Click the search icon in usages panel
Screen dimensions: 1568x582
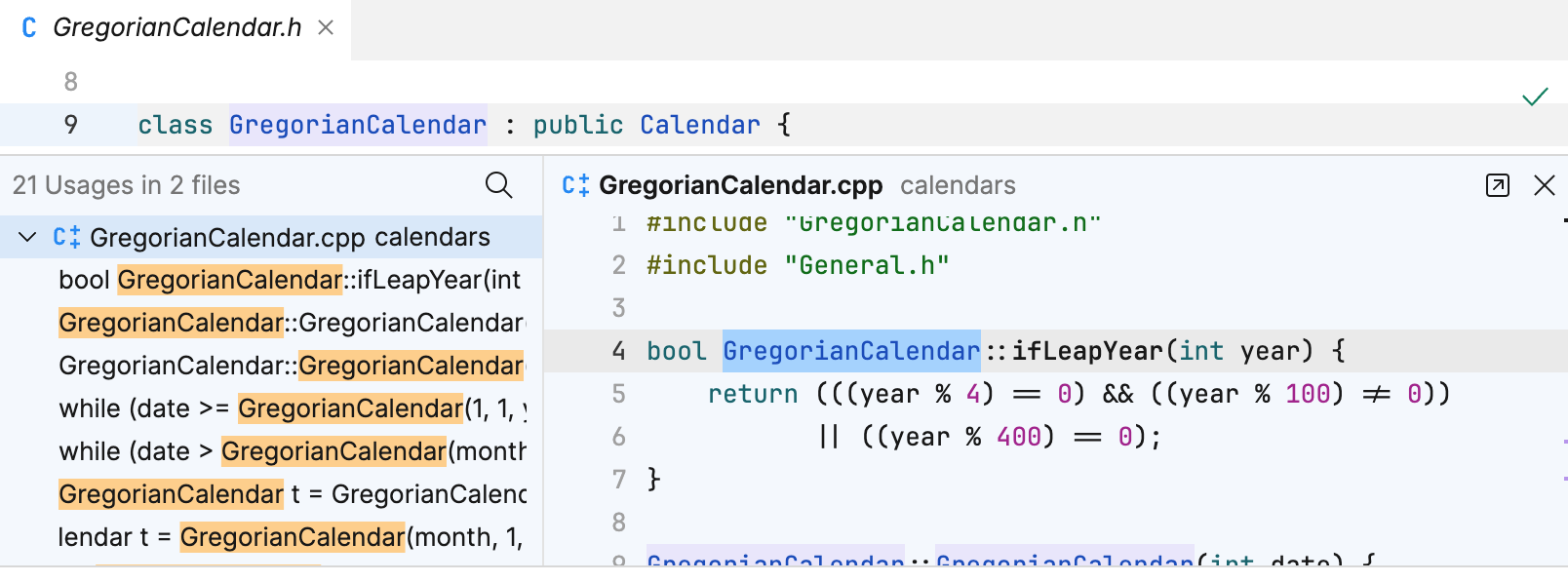[498, 185]
